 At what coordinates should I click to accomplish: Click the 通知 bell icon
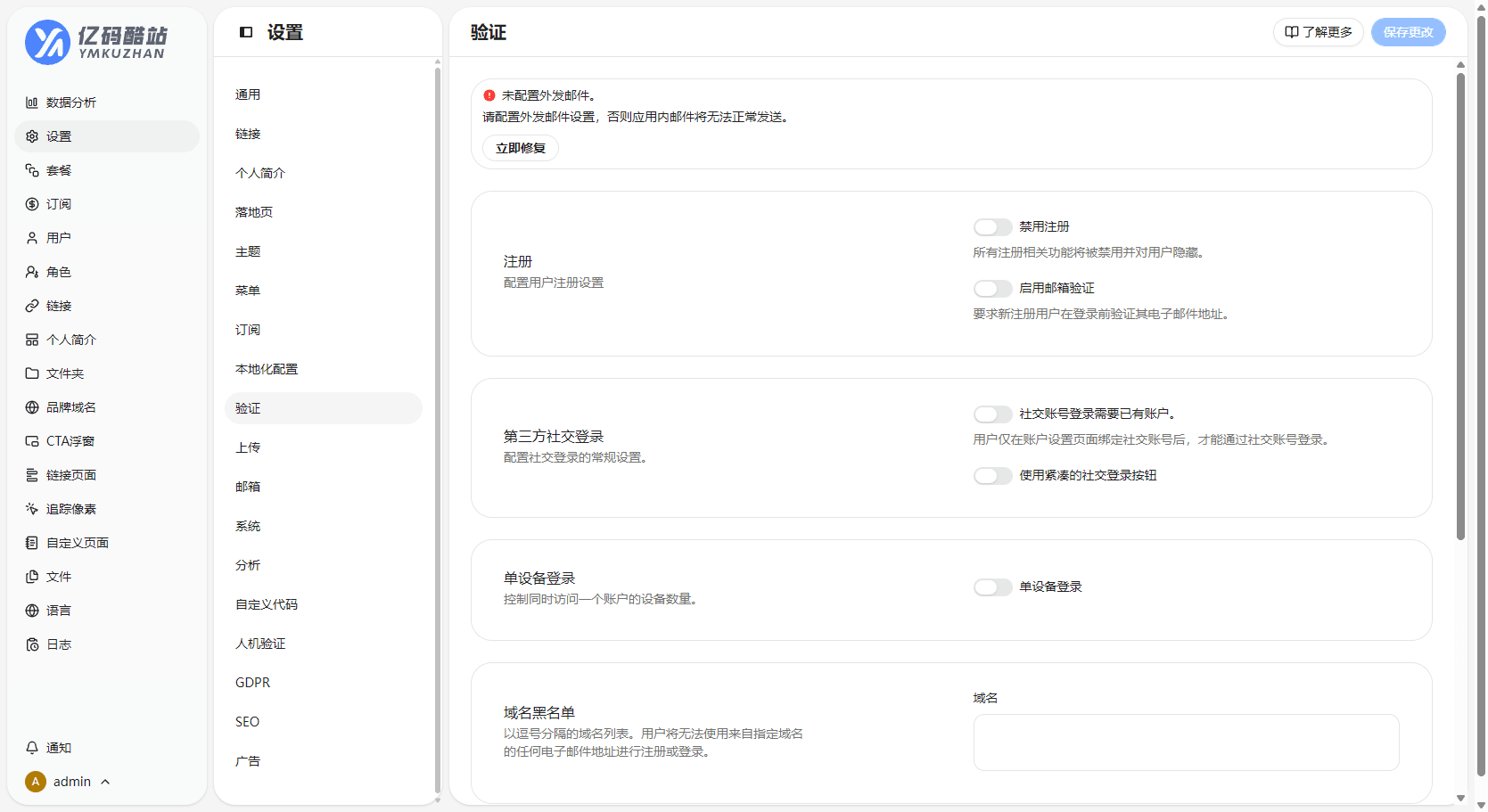(x=32, y=748)
